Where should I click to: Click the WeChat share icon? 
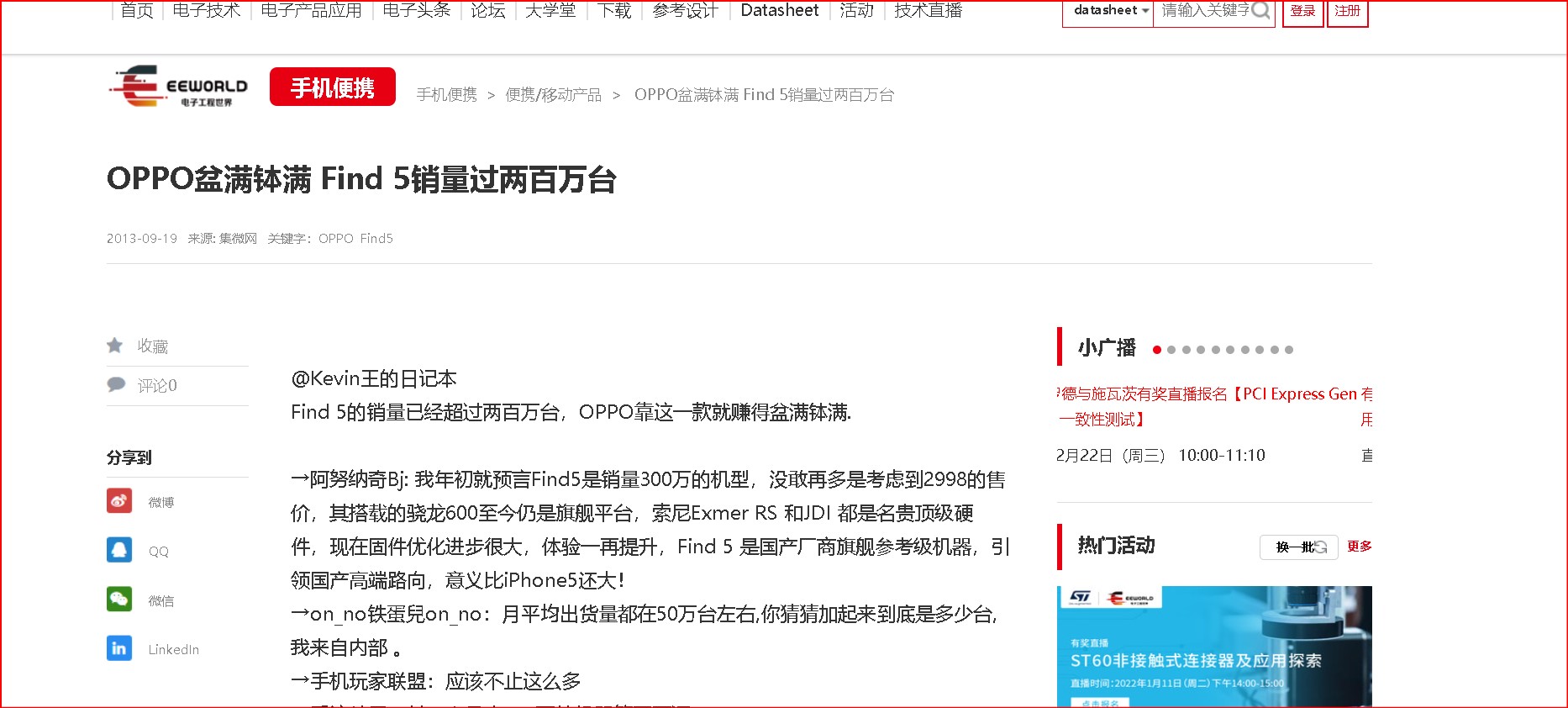click(119, 600)
